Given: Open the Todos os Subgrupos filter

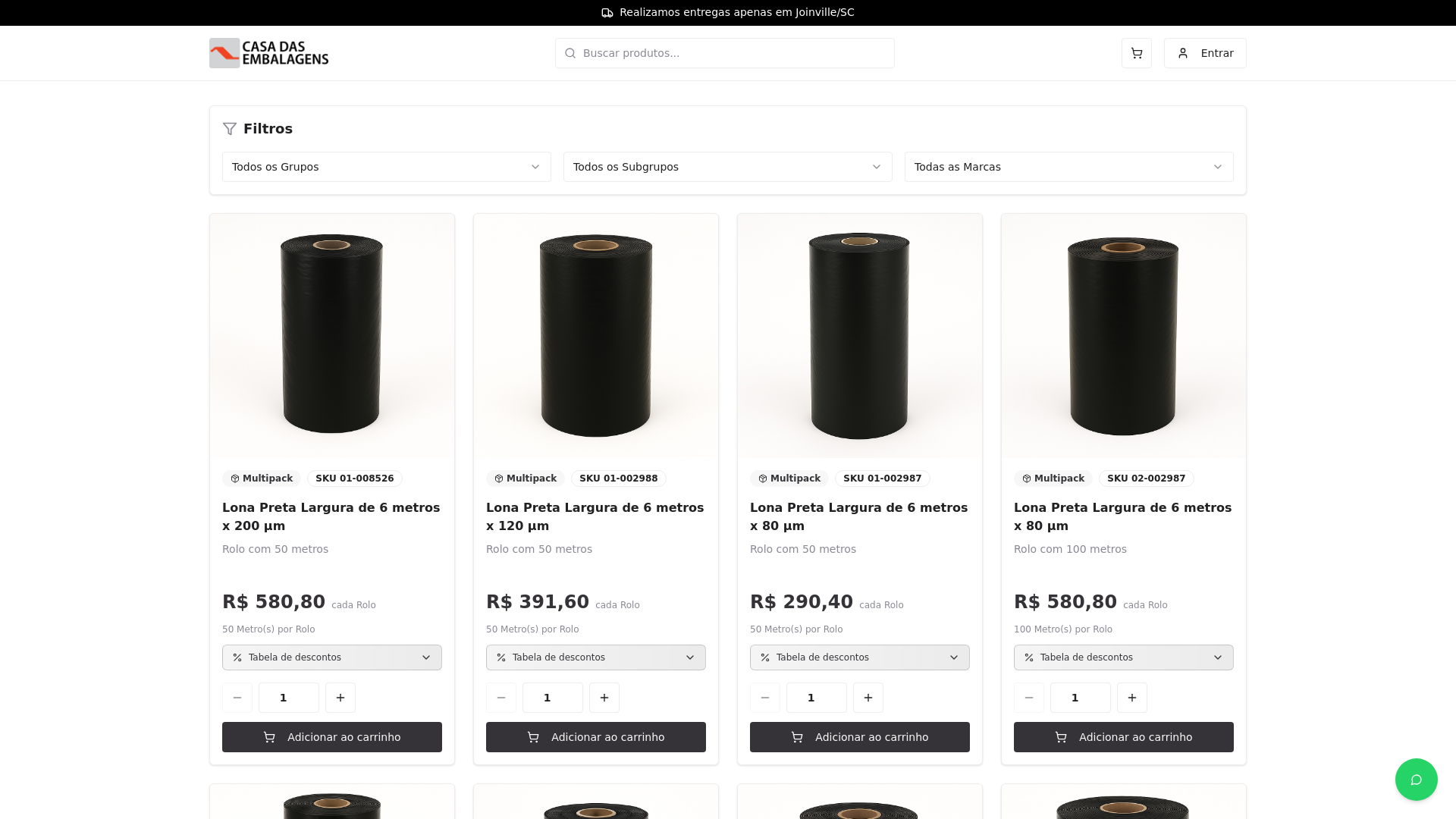Looking at the screenshot, I should click(x=727, y=167).
